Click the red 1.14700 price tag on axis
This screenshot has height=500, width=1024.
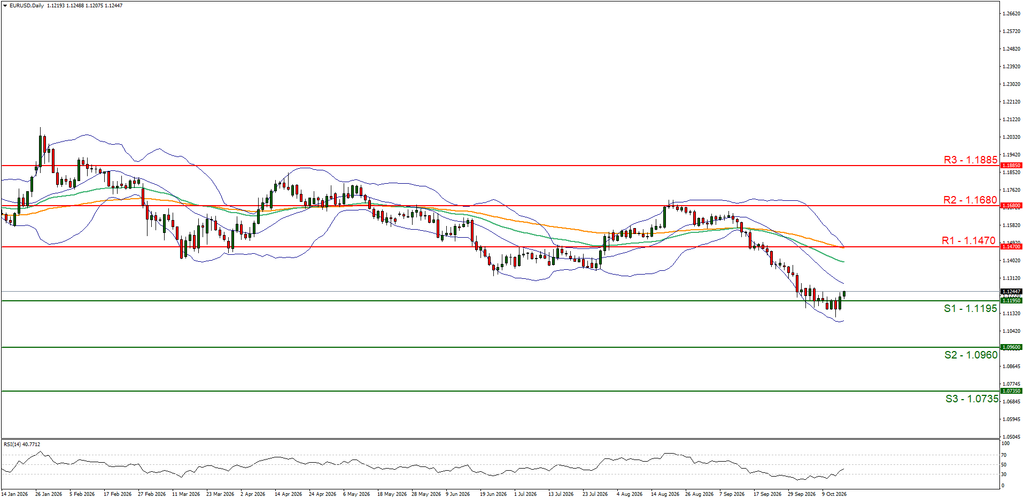pos(1011,247)
